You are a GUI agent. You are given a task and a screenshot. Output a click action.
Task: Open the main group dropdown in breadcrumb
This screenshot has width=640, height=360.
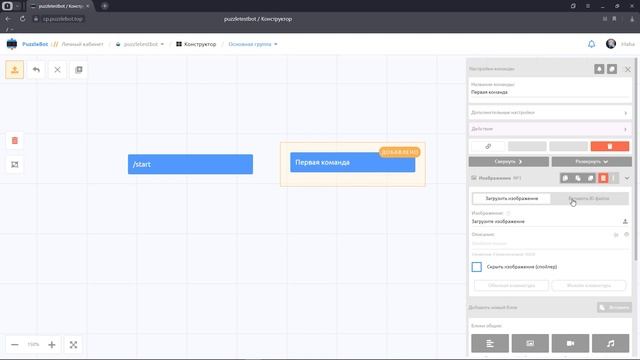(253, 44)
